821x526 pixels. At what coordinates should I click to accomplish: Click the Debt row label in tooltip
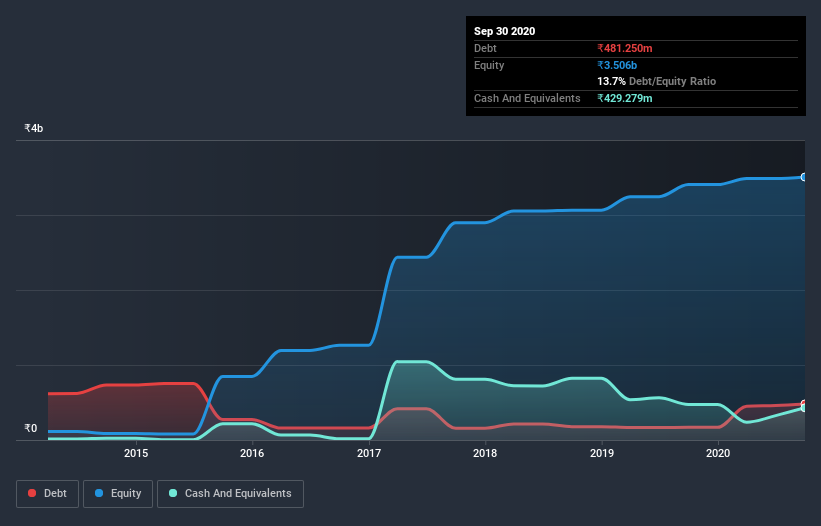coord(485,48)
